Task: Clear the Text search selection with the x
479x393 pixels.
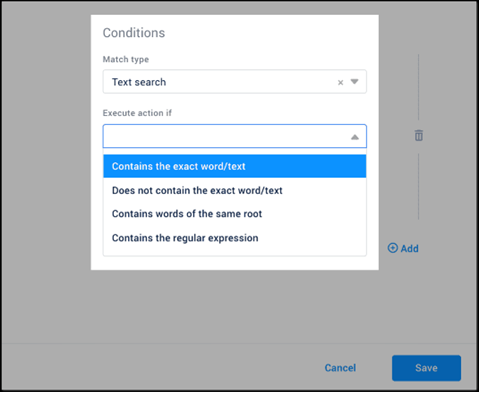Action: [x=340, y=82]
